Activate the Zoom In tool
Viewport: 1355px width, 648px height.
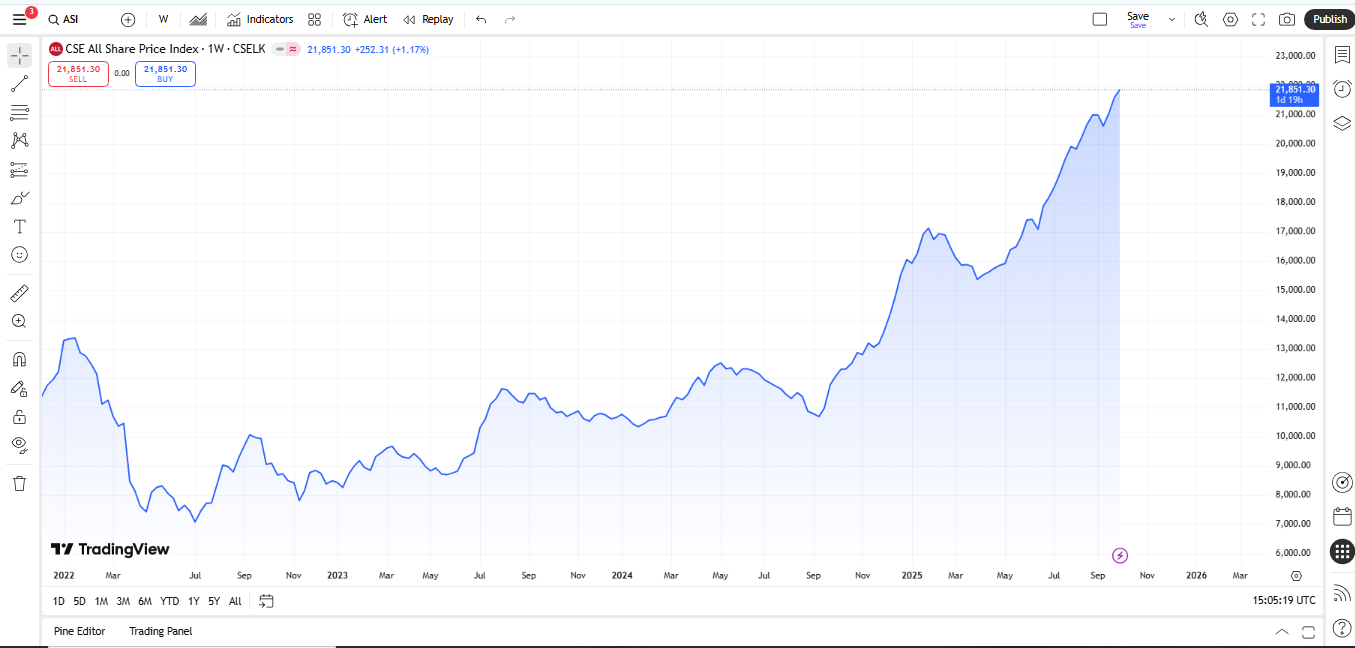coord(19,321)
